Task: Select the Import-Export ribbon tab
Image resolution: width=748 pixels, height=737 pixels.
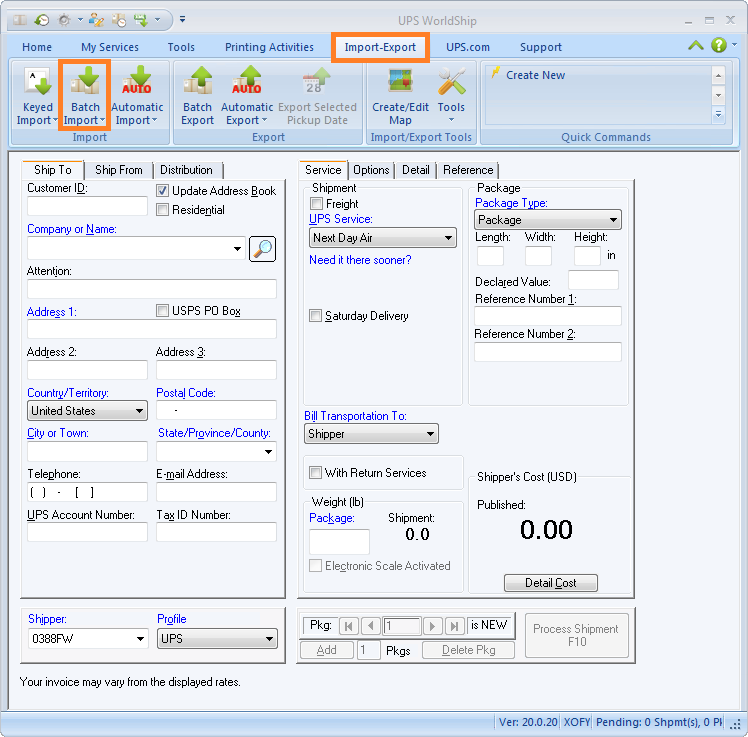Action: 380,47
